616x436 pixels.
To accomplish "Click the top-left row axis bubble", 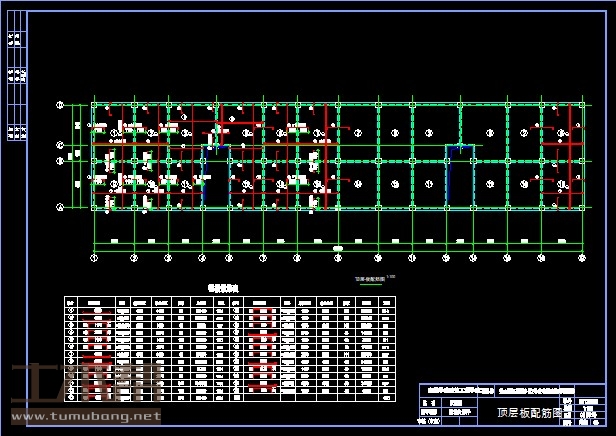I will click(60, 104).
